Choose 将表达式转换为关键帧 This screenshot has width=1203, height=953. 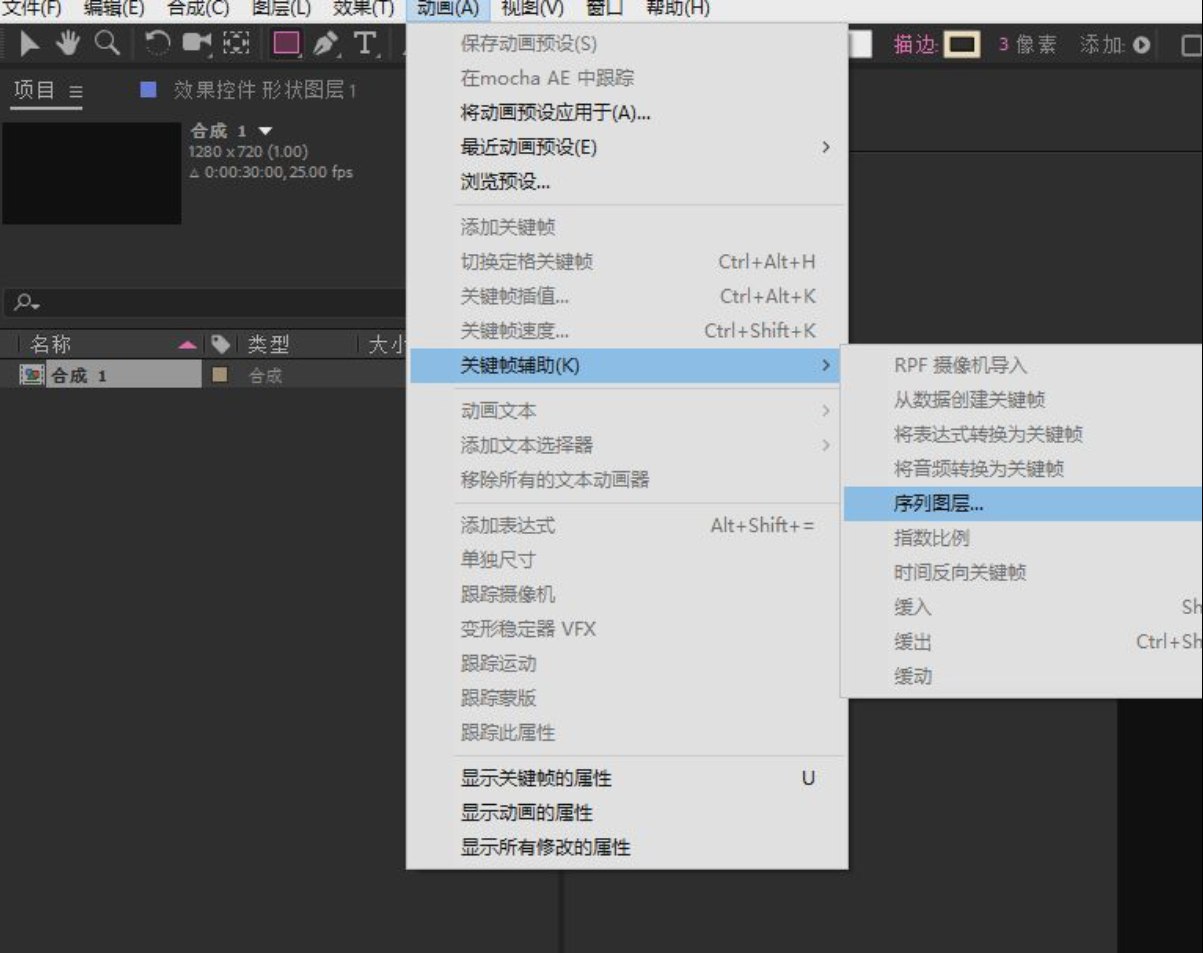(1023, 435)
